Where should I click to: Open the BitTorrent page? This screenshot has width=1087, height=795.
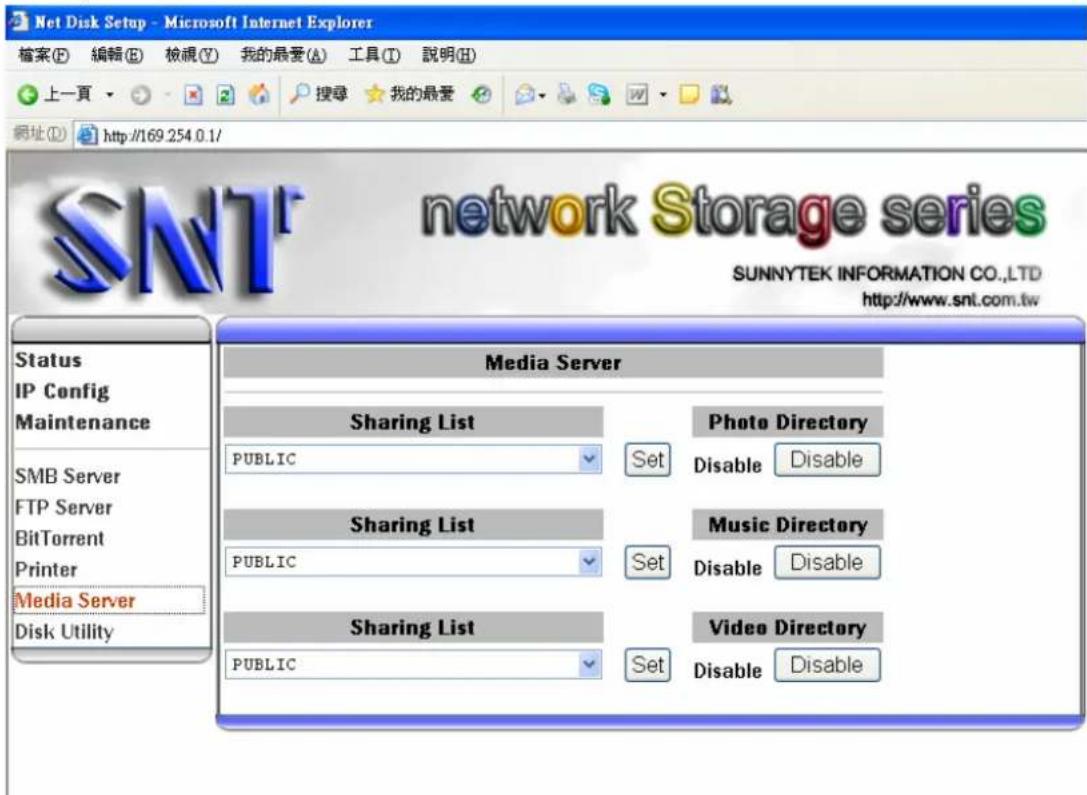(60, 539)
